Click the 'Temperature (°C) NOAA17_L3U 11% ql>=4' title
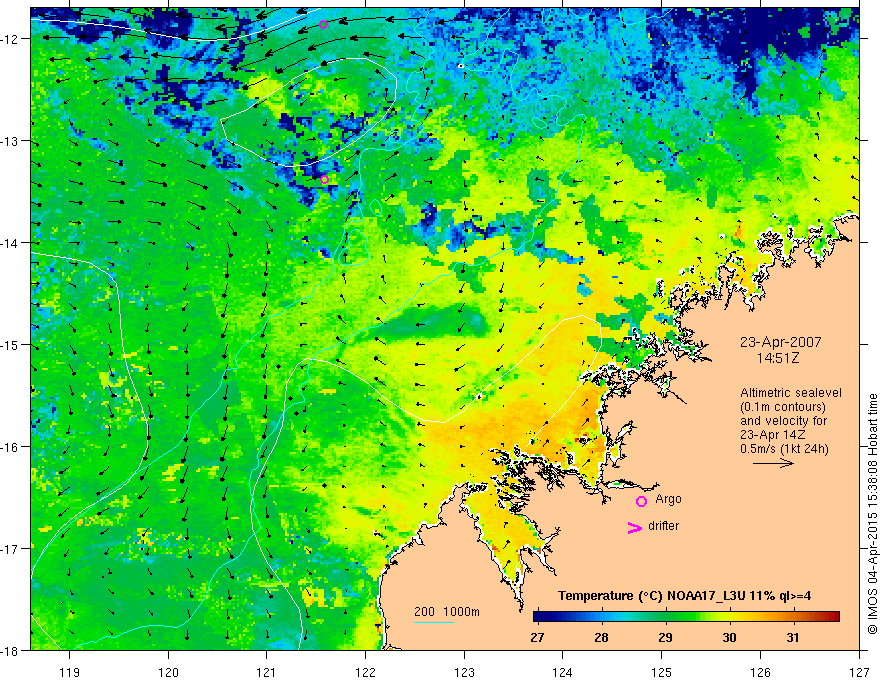The image size is (880, 680). 684,596
